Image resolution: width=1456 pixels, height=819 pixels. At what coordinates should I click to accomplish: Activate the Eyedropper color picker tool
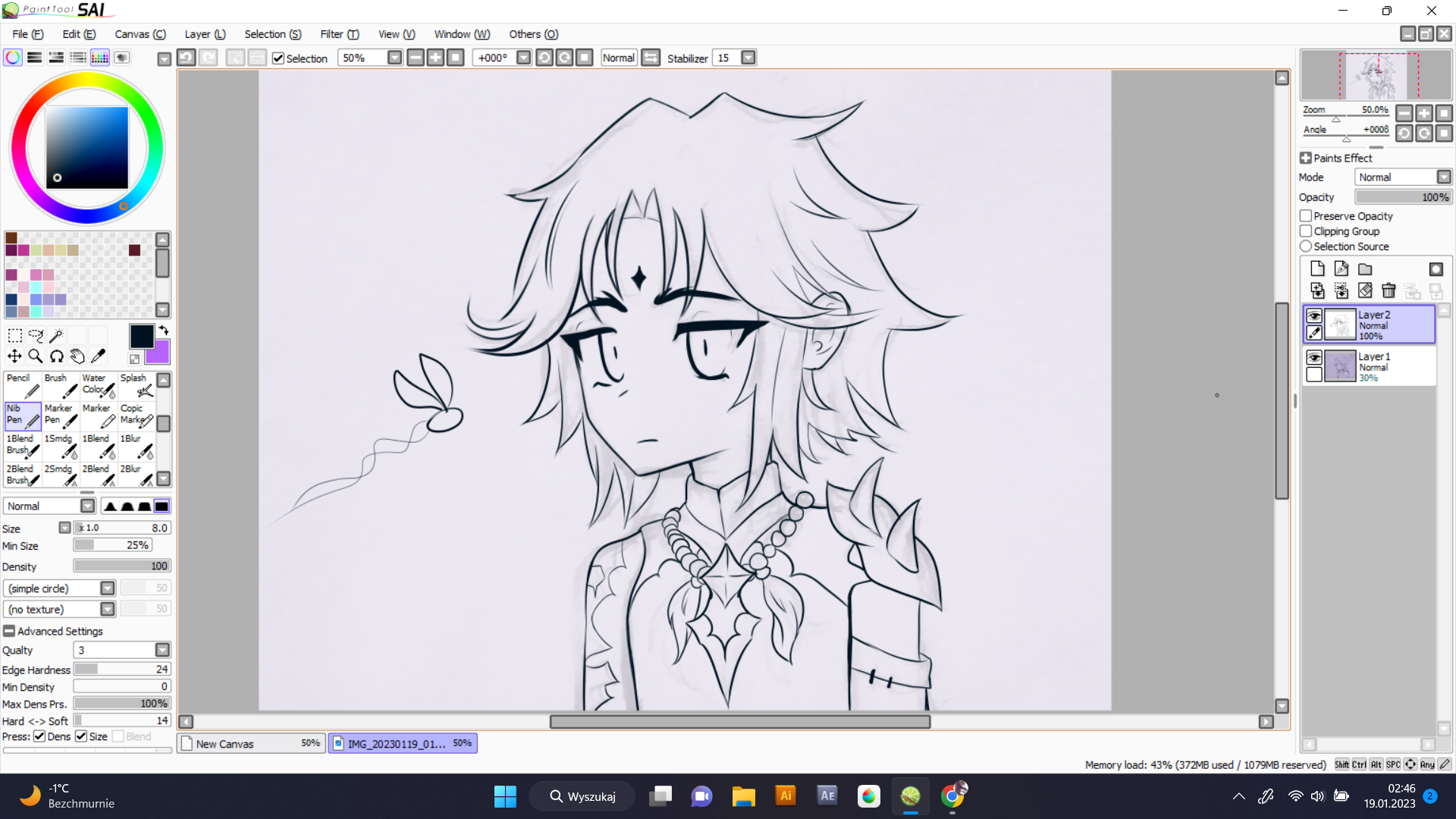click(99, 356)
